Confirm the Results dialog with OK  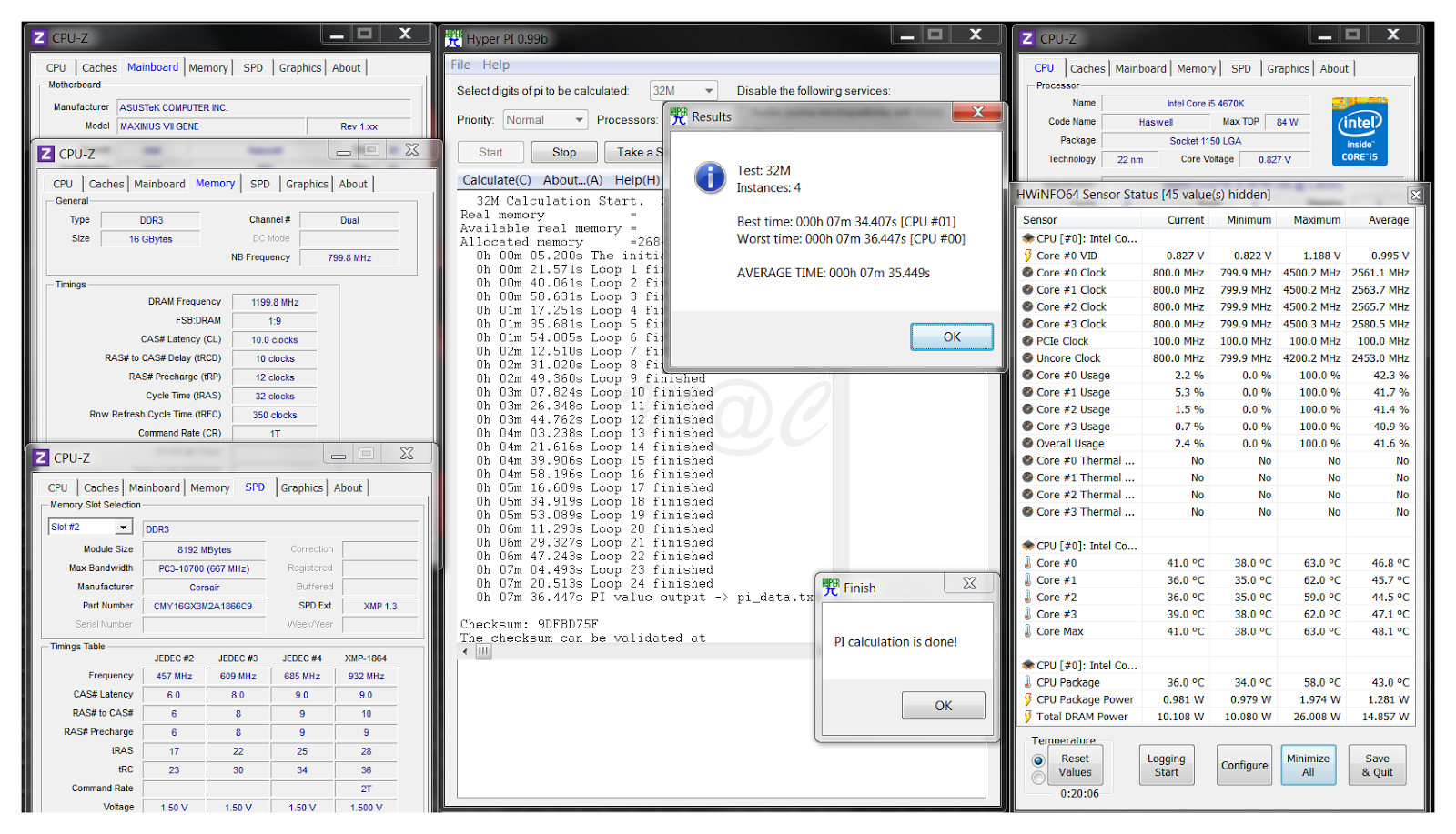pyautogui.click(x=952, y=337)
